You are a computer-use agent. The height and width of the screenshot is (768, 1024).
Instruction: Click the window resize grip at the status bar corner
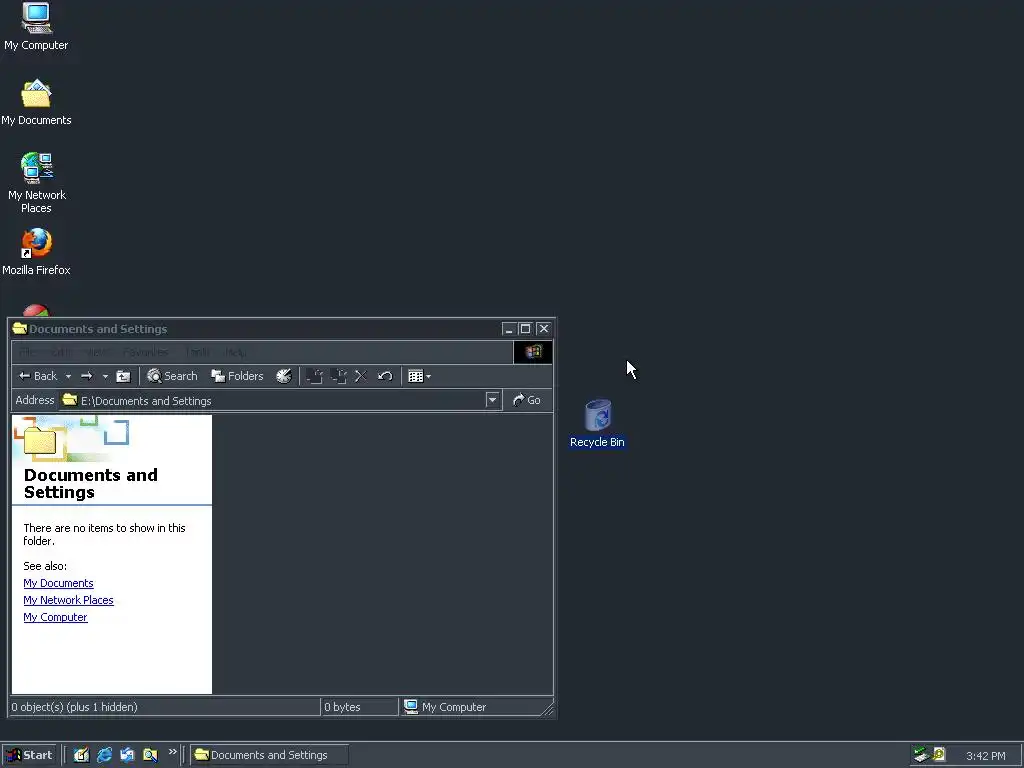point(547,709)
